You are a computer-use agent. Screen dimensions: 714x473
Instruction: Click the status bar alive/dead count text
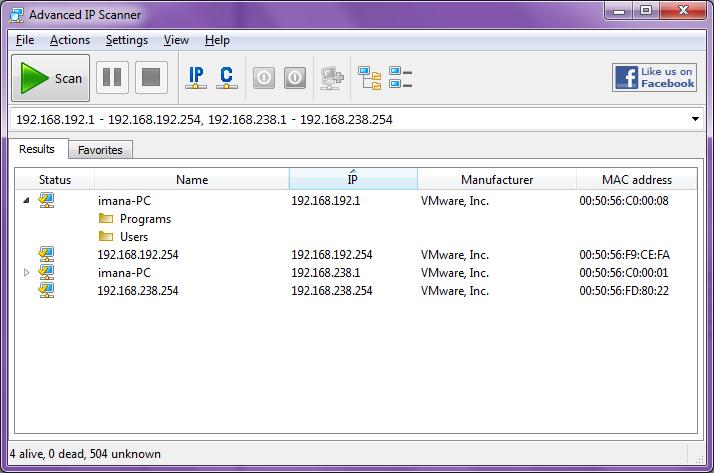(x=85, y=454)
